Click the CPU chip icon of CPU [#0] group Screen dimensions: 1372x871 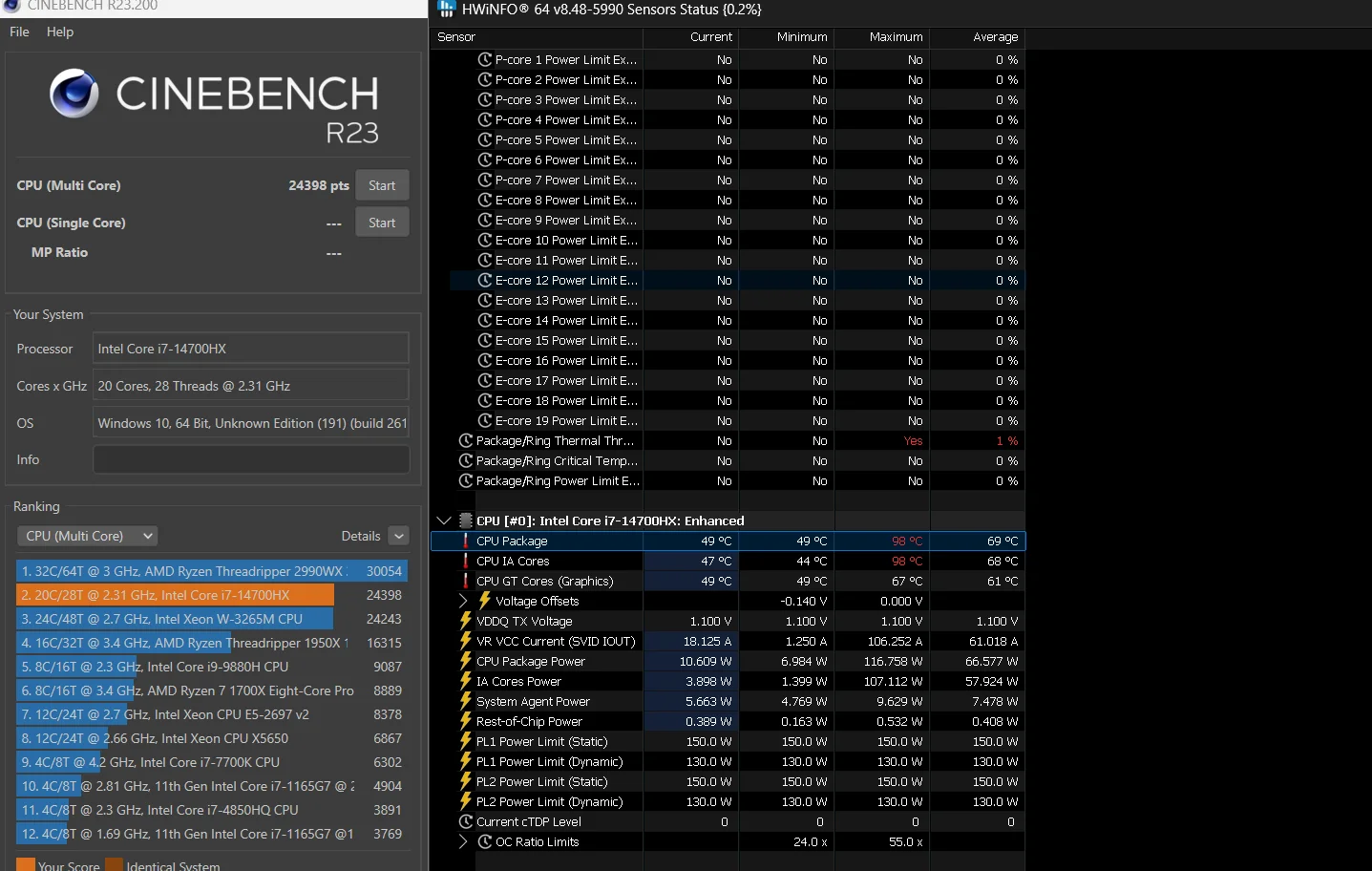pos(466,520)
